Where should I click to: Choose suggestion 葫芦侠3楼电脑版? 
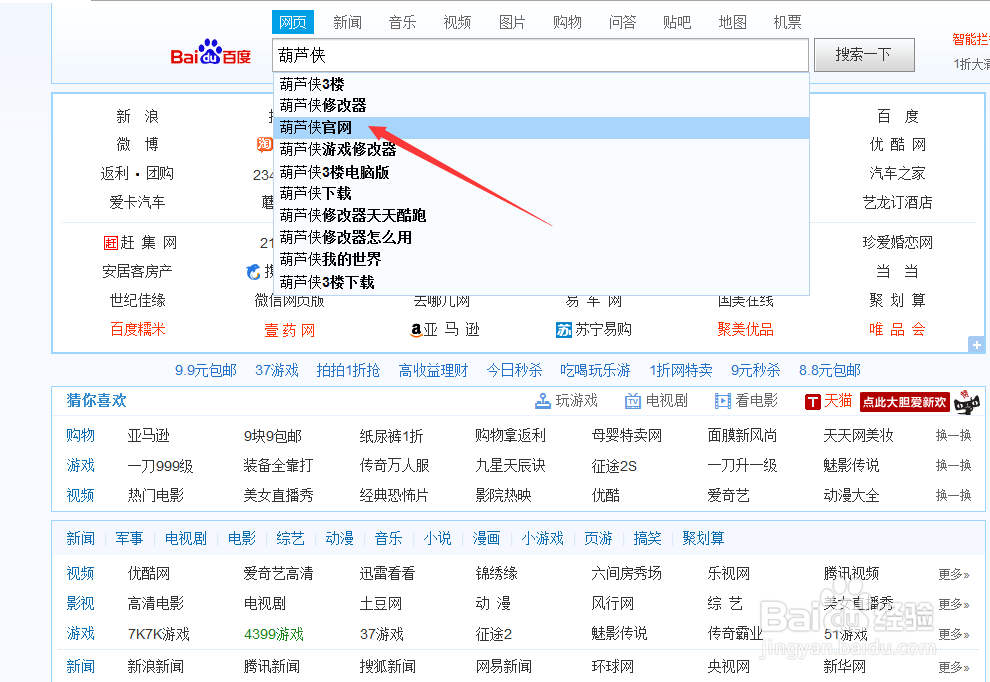click(x=541, y=172)
